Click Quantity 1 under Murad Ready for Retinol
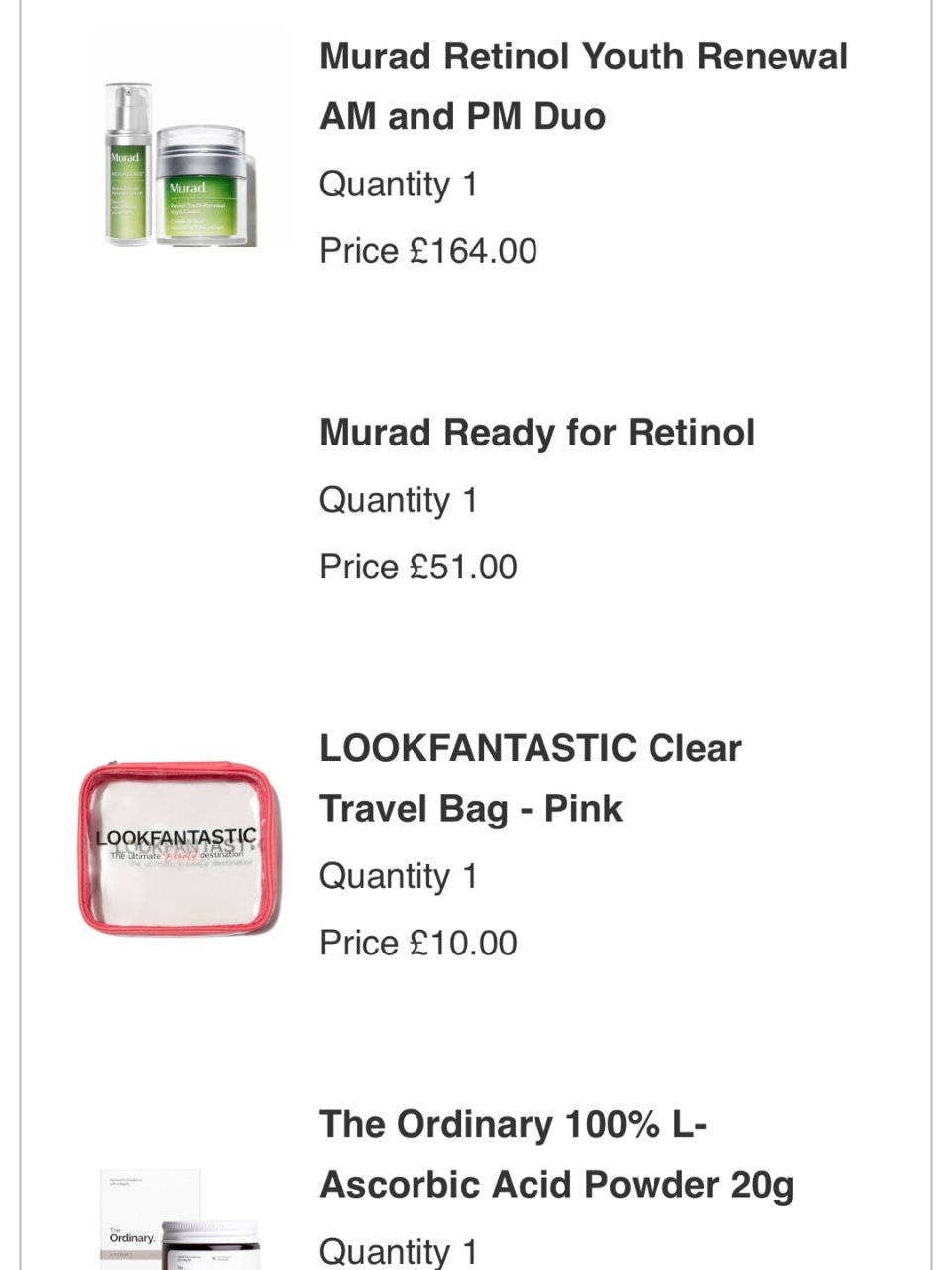 click(399, 500)
